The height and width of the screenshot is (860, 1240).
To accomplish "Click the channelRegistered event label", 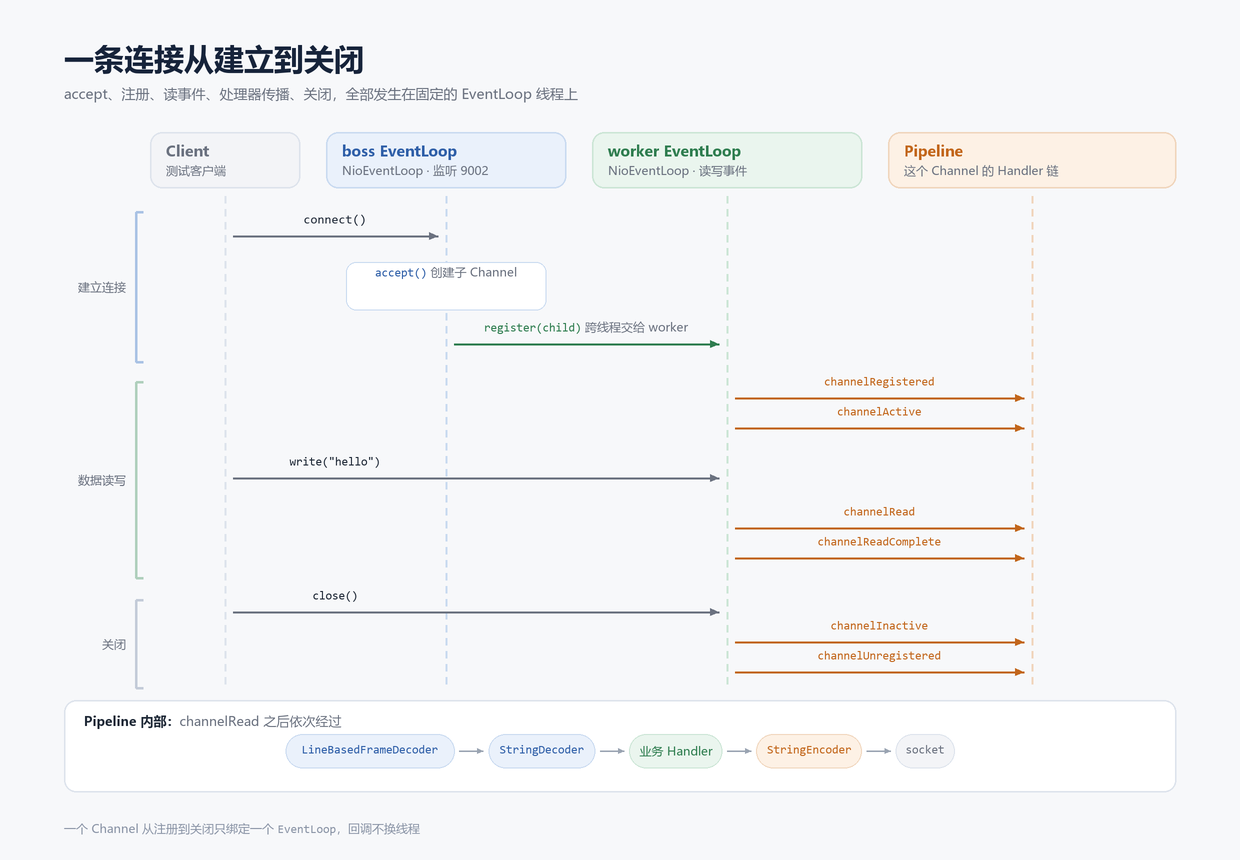I will (x=879, y=382).
